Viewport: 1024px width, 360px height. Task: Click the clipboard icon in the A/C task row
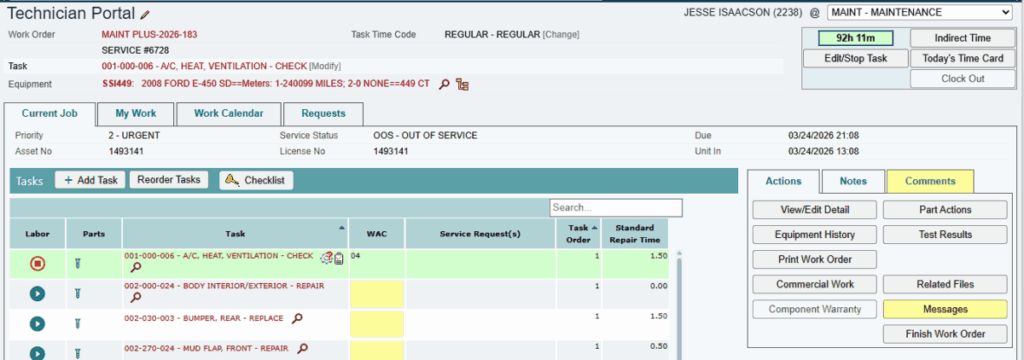coord(339,259)
